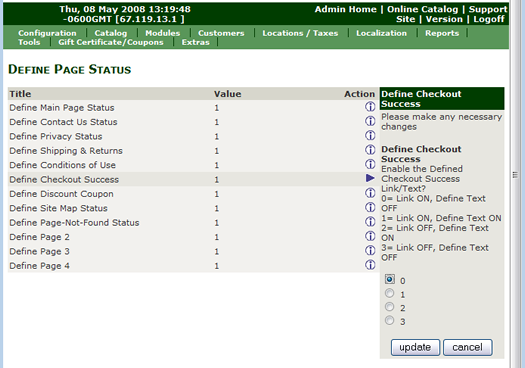The width and height of the screenshot is (525, 368).
Task: Select the Define Page 3 row
Action: click(193, 251)
